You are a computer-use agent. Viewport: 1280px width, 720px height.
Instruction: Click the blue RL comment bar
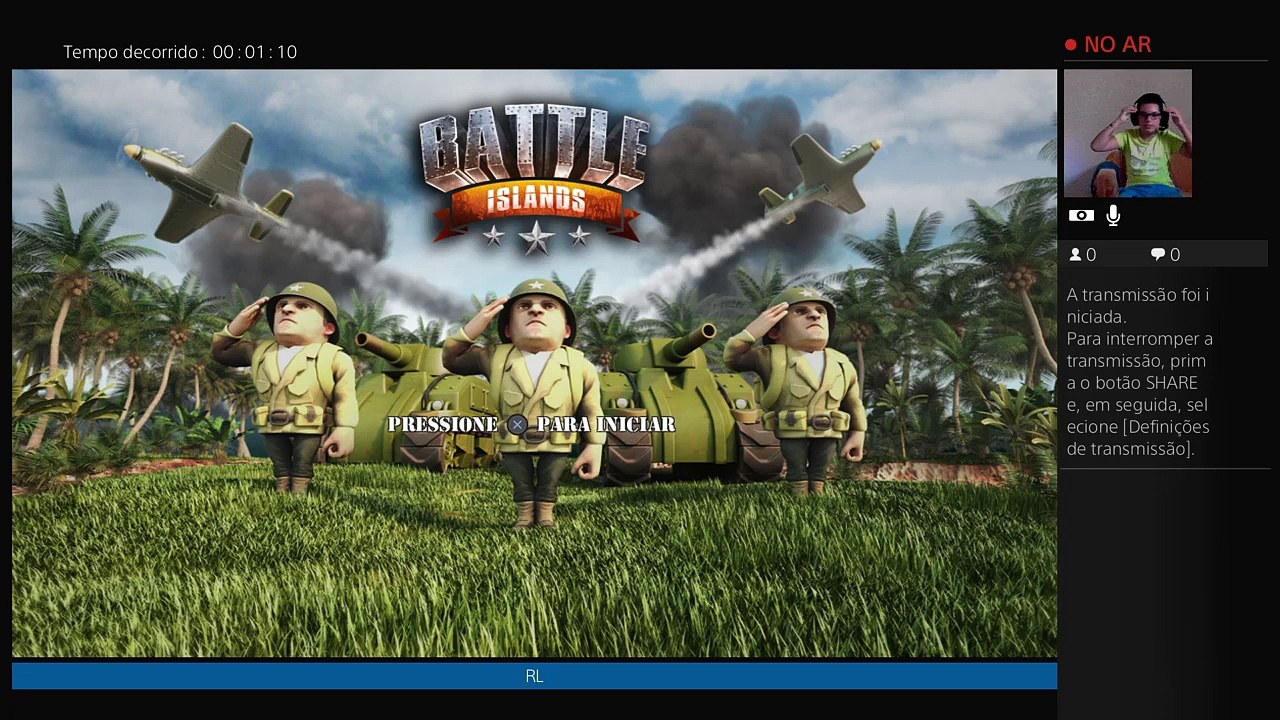coord(534,676)
